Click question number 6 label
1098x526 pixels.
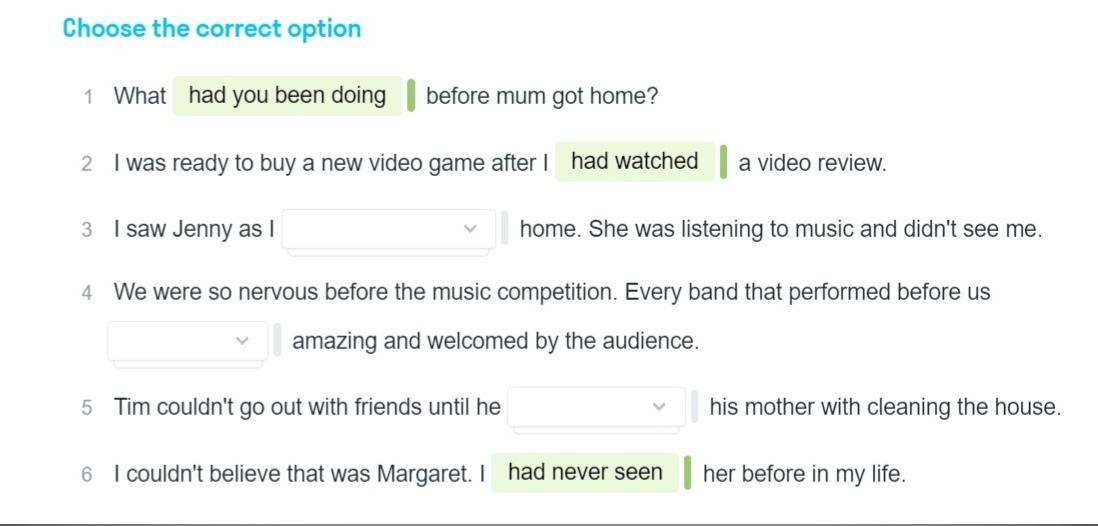pos(87,474)
